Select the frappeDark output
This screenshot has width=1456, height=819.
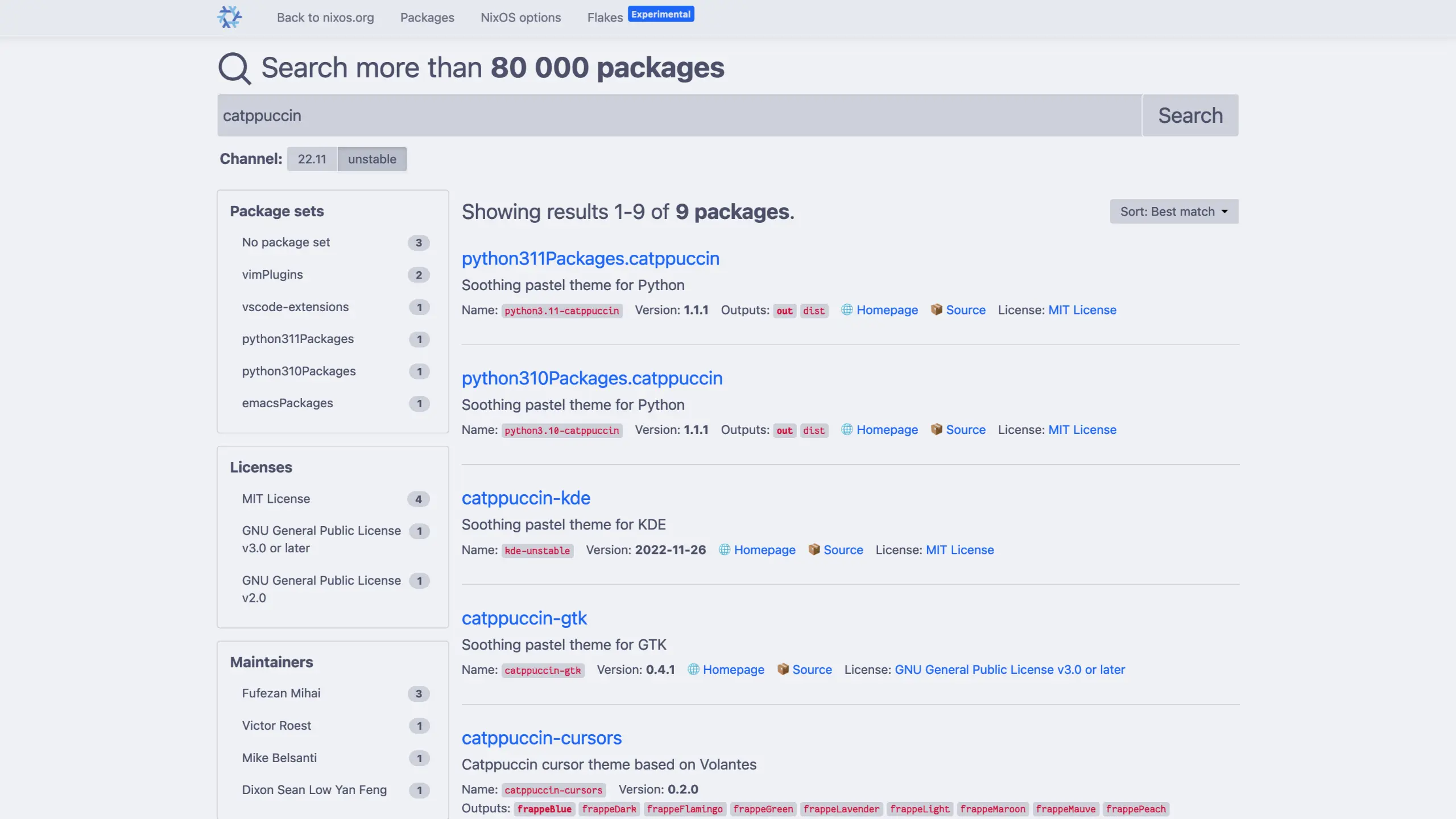(609, 809)
